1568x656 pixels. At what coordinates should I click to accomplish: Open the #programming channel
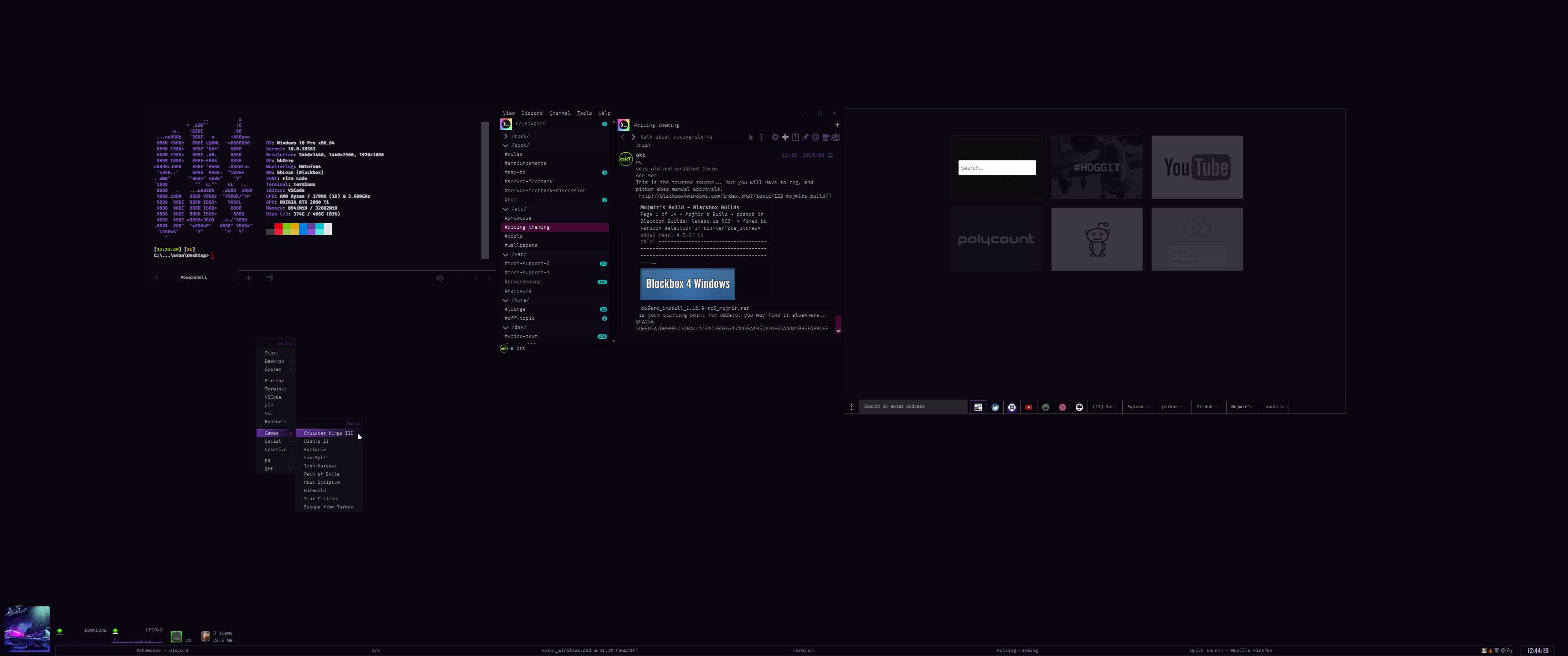522,282
